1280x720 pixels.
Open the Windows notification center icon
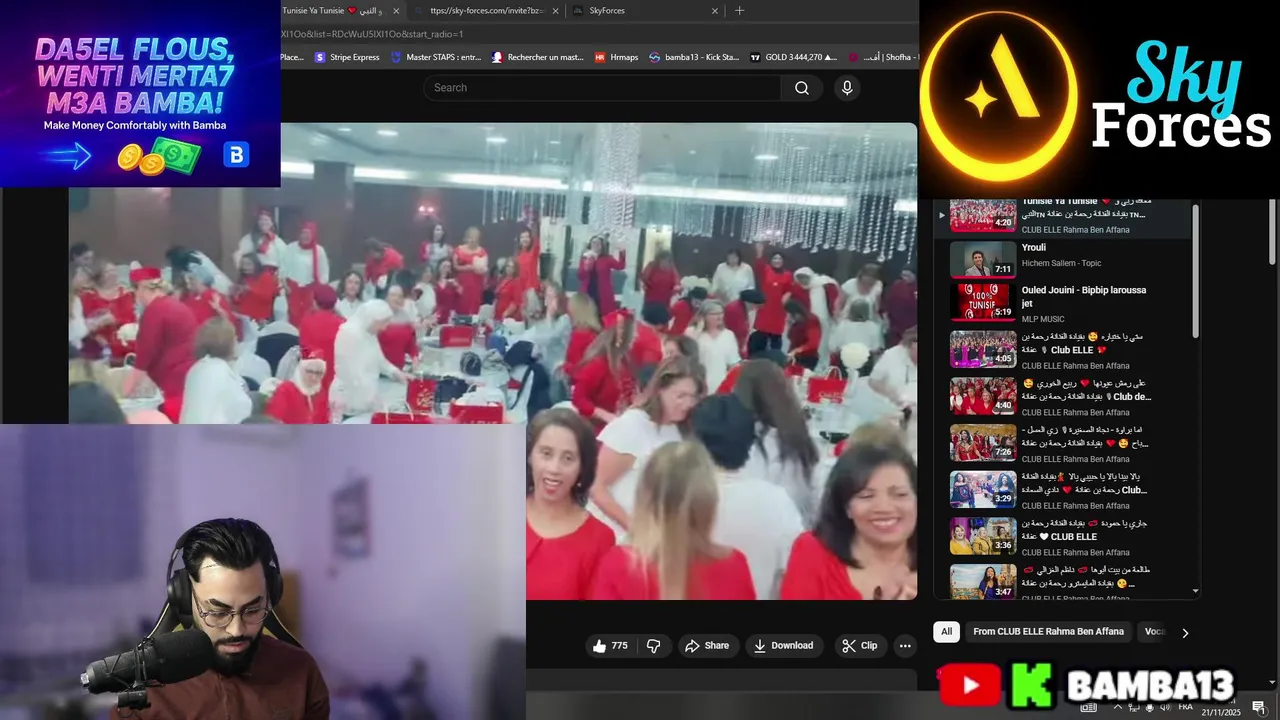click(x=1259, y=707)
